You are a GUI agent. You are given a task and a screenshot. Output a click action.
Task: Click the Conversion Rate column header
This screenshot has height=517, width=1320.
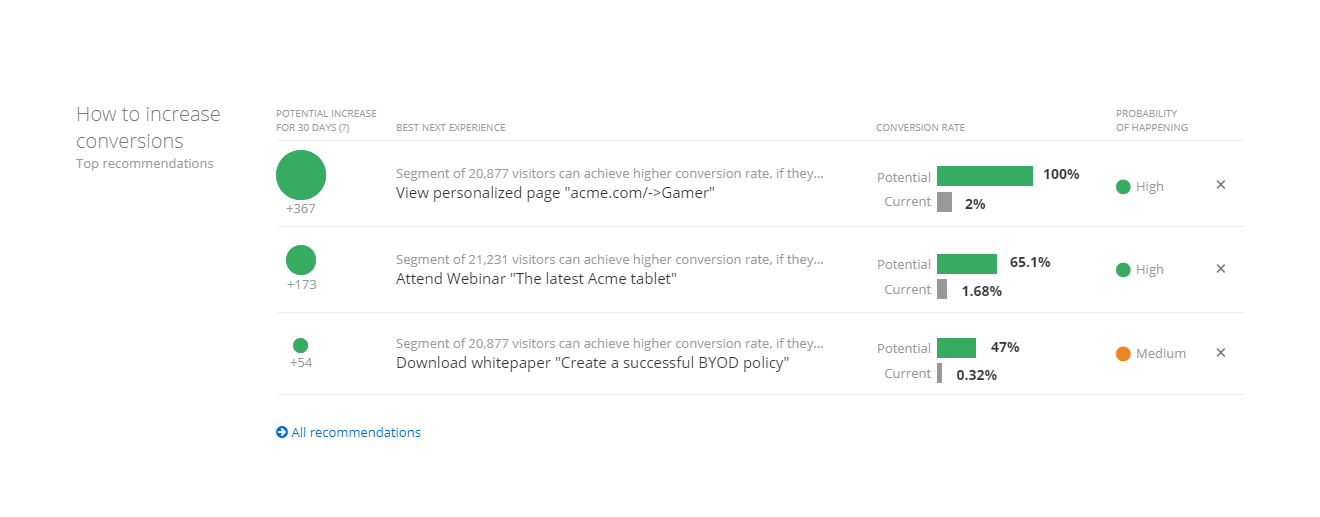click(x=920, y=128)
